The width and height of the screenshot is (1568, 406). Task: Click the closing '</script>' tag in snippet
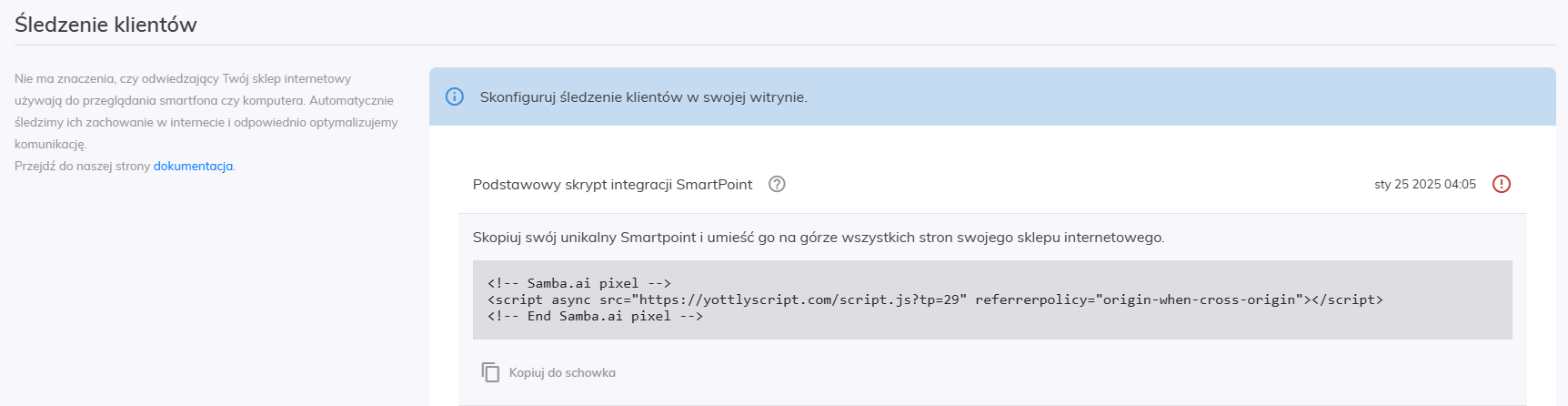point(1347,299)
